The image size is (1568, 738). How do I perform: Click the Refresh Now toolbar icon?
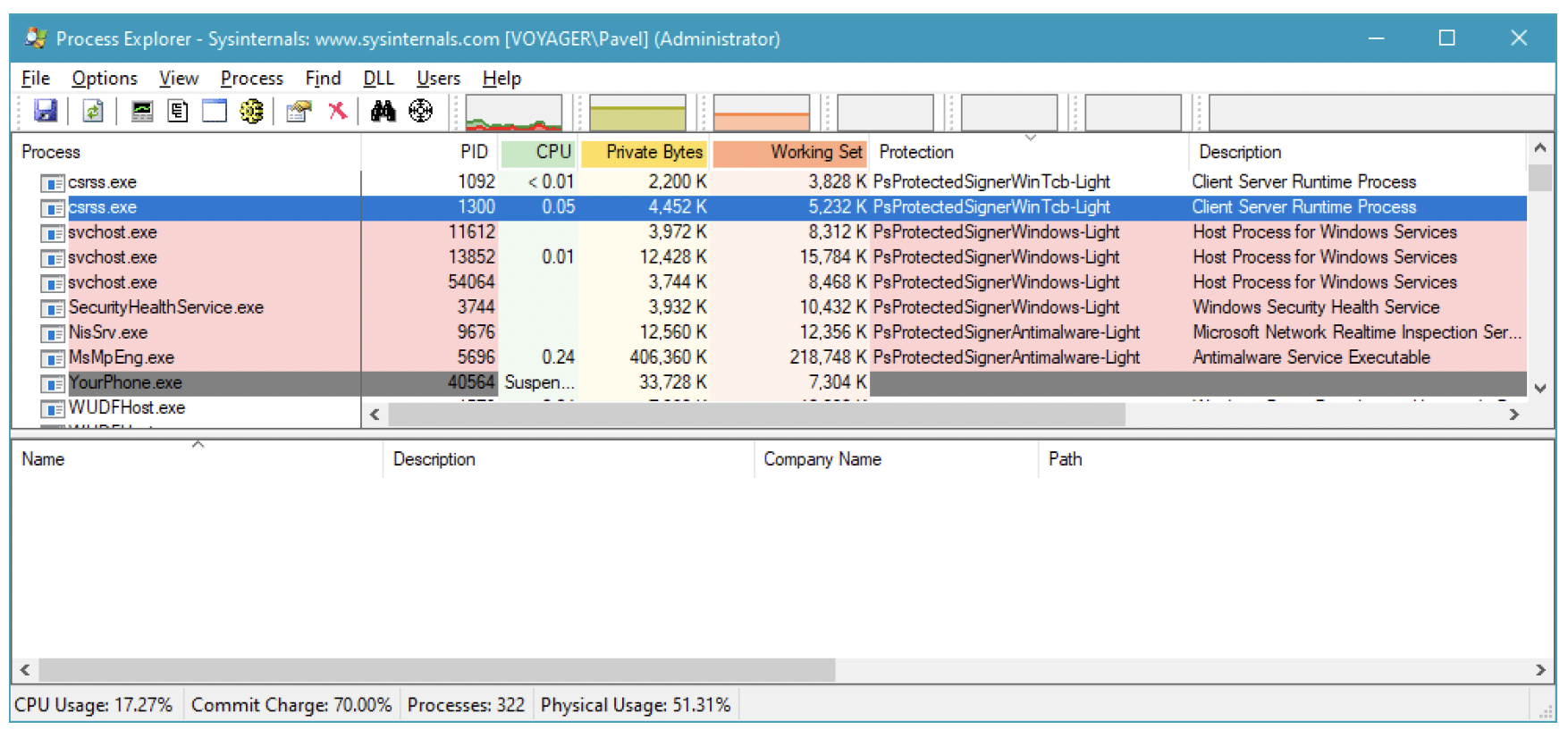93,112
